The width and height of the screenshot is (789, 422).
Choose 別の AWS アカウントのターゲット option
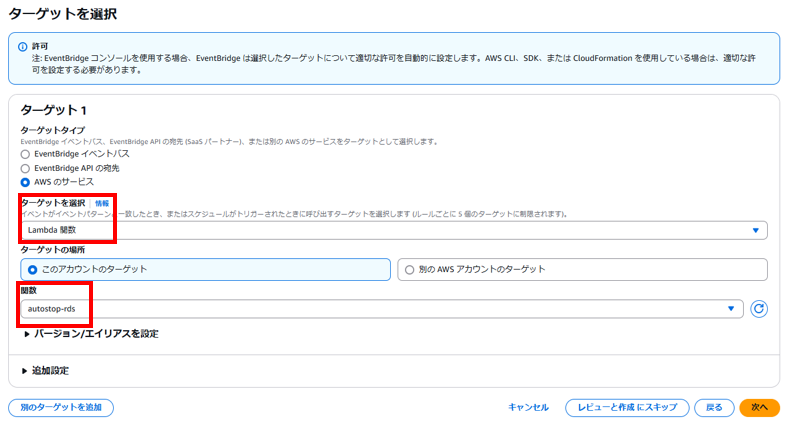pyautogui.click(x=582, y=270)
